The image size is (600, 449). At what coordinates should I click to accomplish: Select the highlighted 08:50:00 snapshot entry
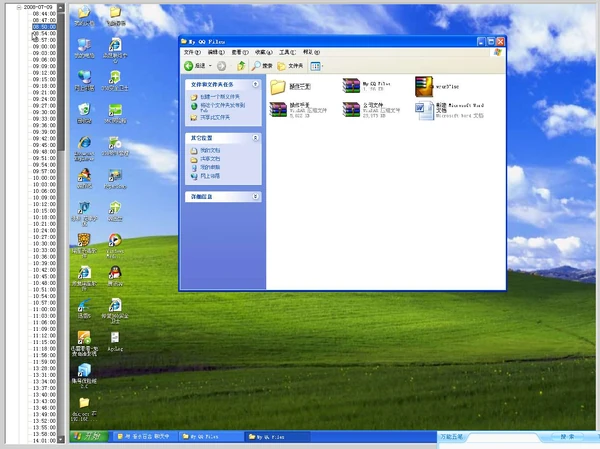pos(44,27)
